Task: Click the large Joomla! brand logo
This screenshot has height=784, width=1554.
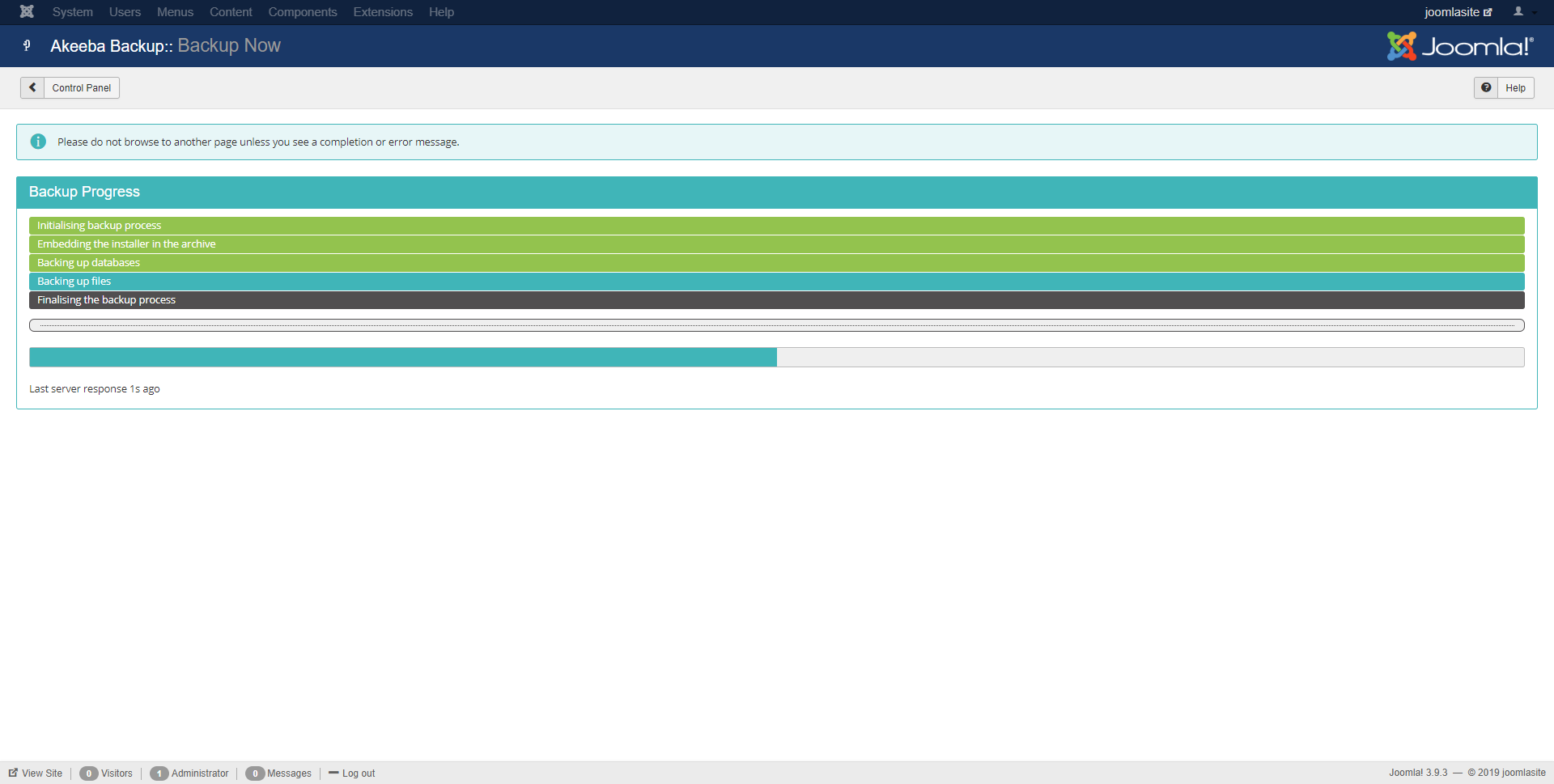Action: coord(1459,46)
